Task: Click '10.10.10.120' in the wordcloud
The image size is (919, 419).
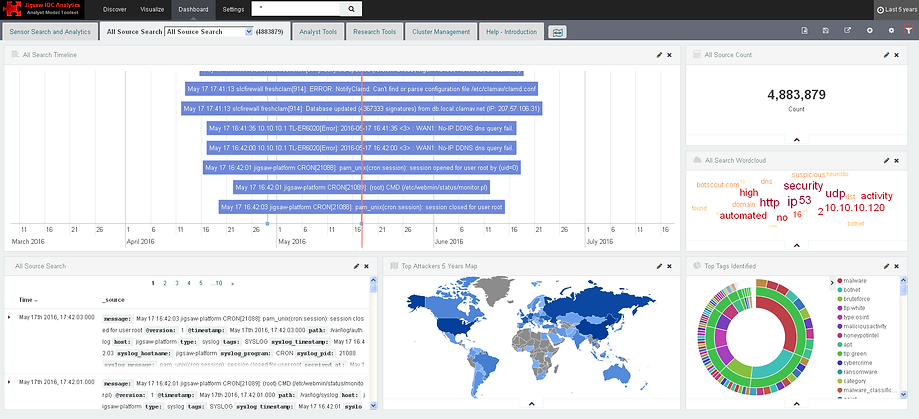Action: point(855,207)
